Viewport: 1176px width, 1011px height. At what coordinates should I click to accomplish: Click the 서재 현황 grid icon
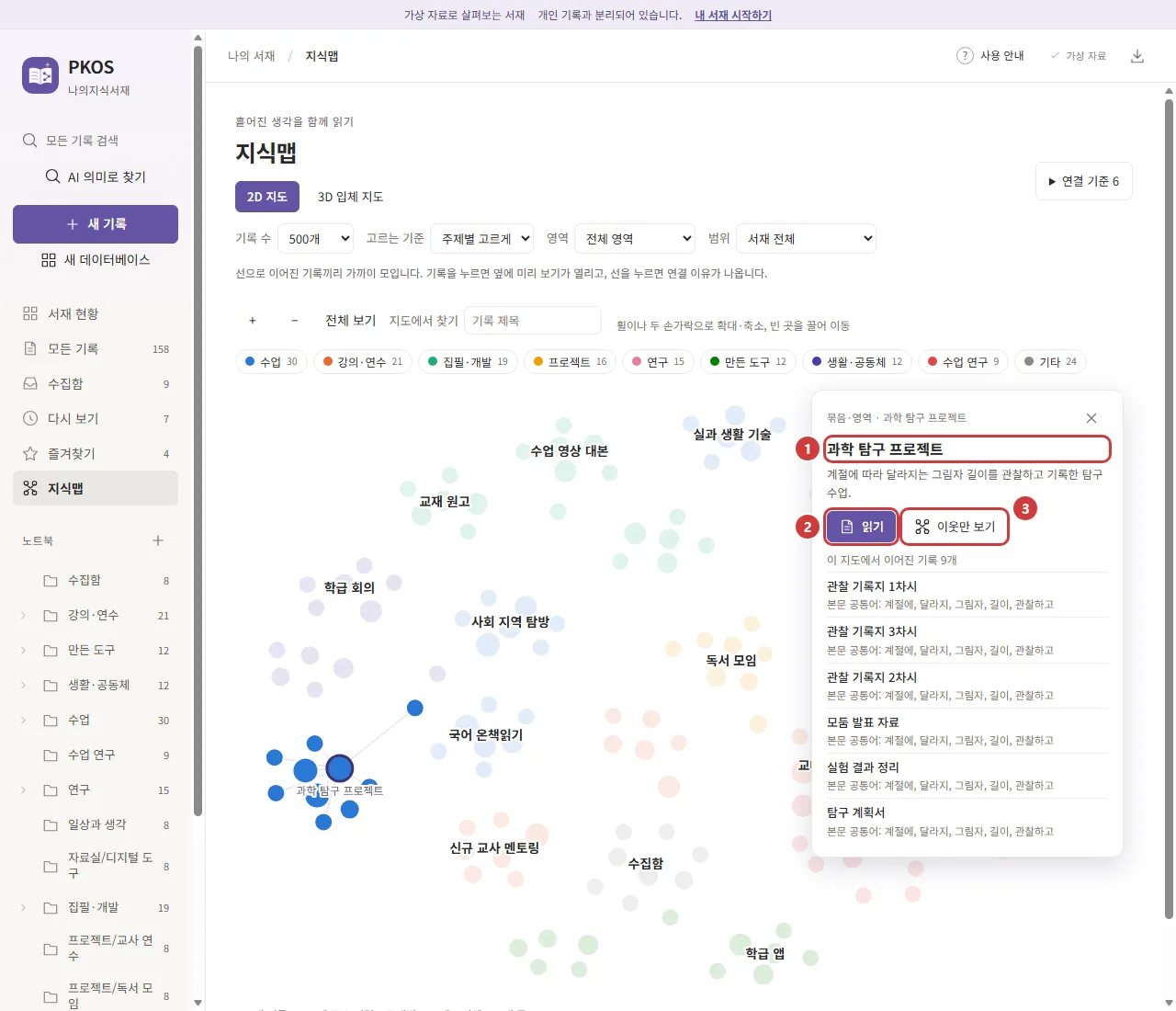(30, 313)
